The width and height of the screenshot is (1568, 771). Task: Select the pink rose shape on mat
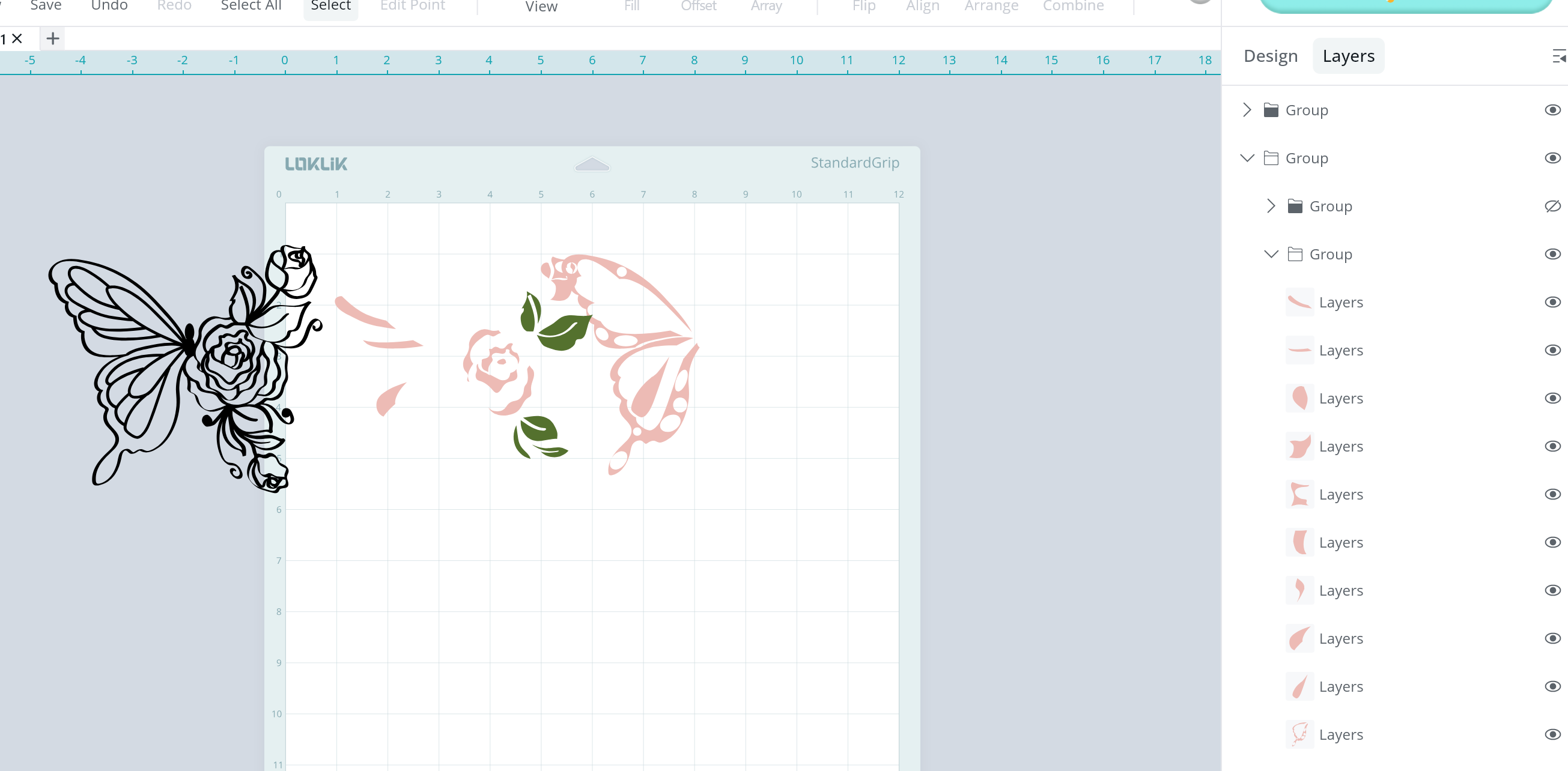[x=499, y=371]
